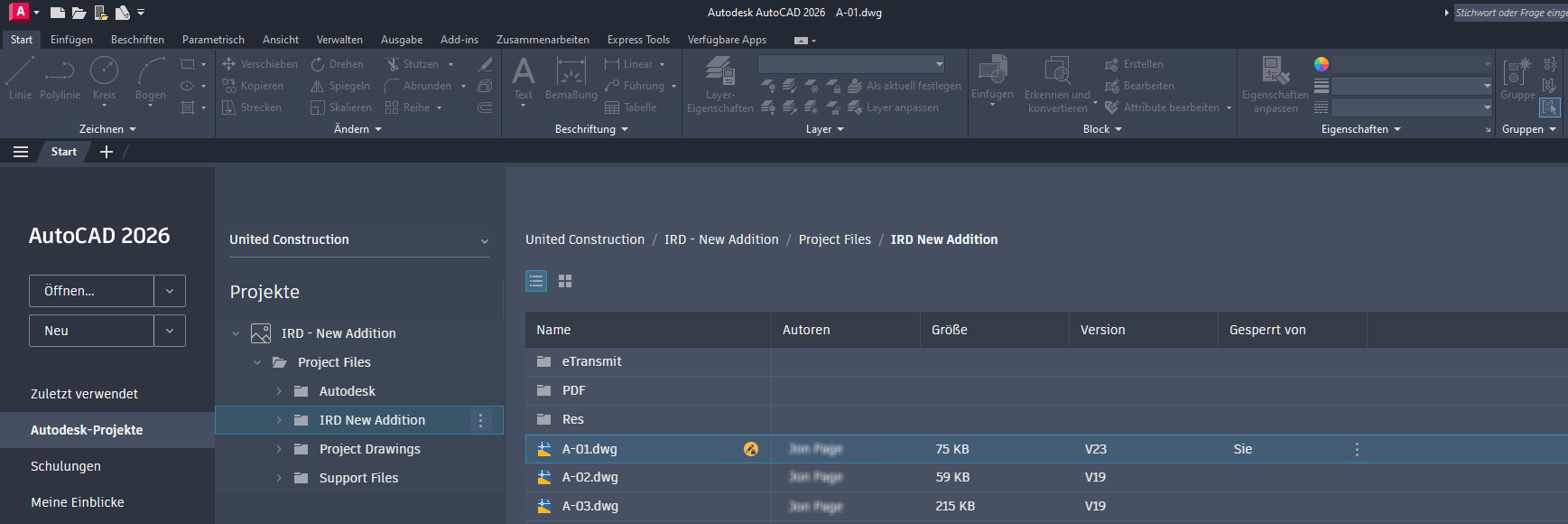Click the Öffnen... button

pyautogui.click(x=91, y=291)
